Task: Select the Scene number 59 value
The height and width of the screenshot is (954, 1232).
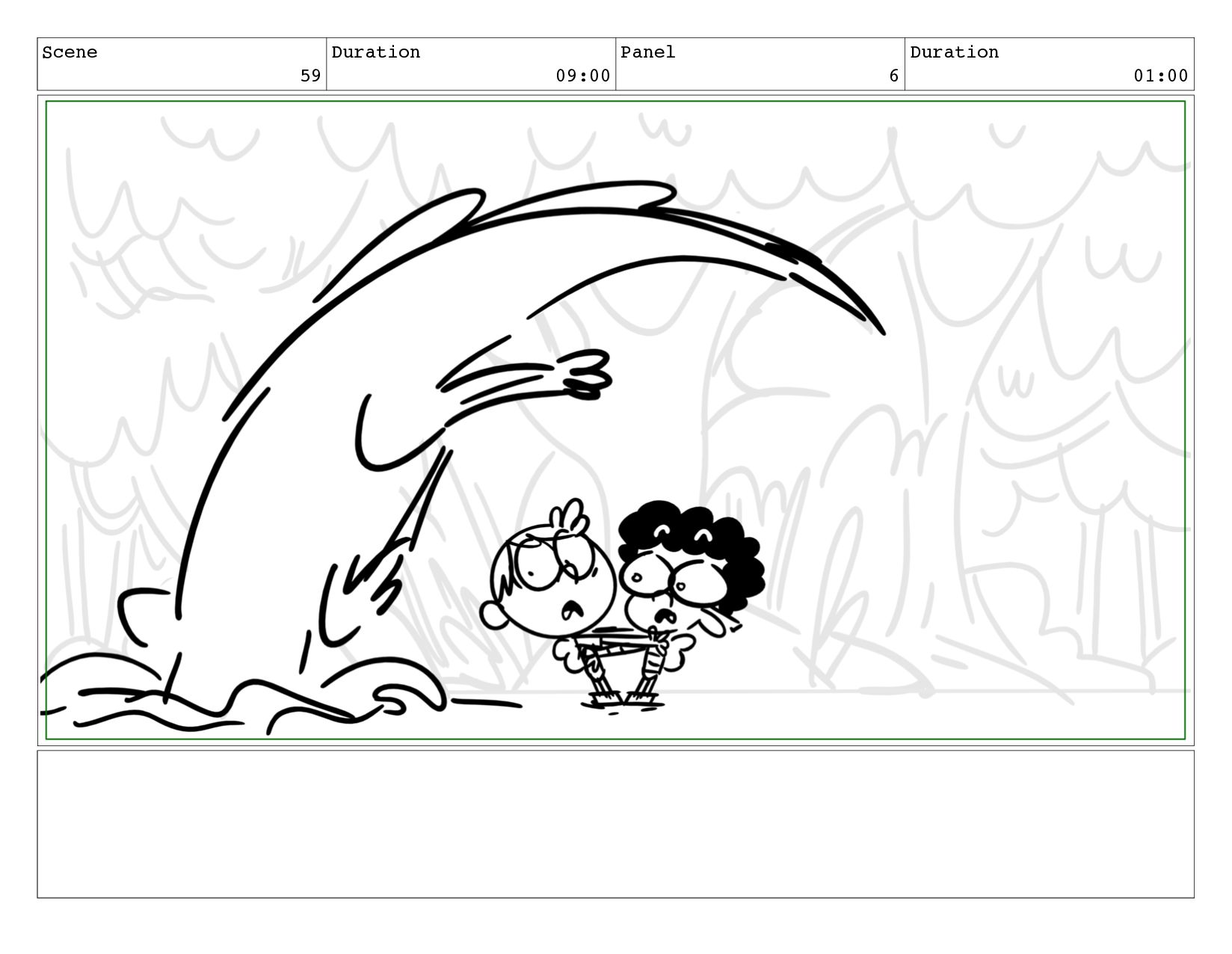Action: click(x=310, y=76)
